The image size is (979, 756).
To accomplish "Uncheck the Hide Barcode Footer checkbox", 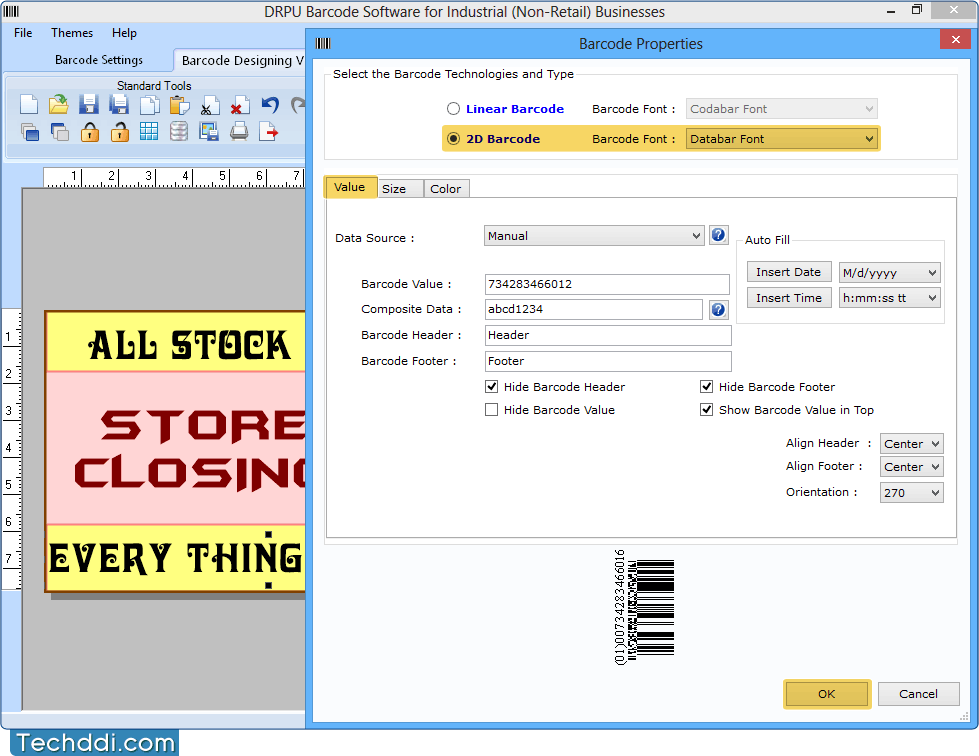I will coord(706,386).
